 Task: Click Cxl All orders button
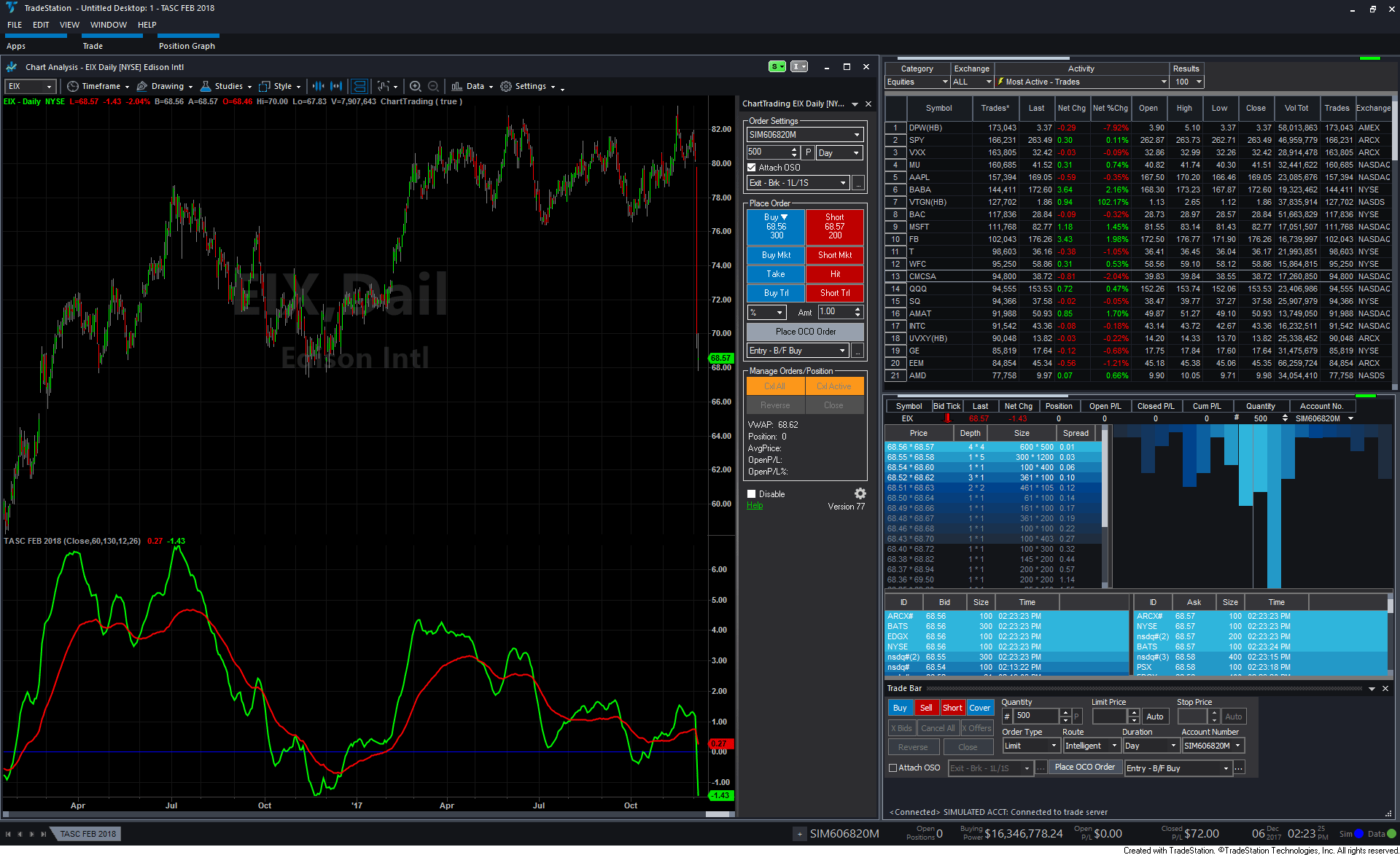775,386
